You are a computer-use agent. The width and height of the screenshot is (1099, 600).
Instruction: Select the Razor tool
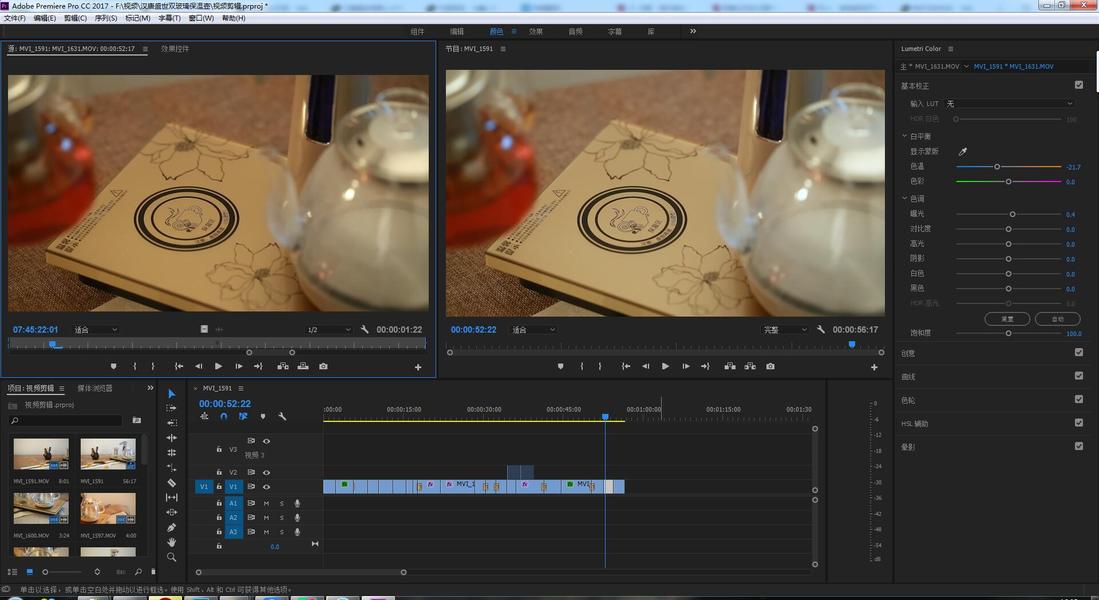point(172,482)
